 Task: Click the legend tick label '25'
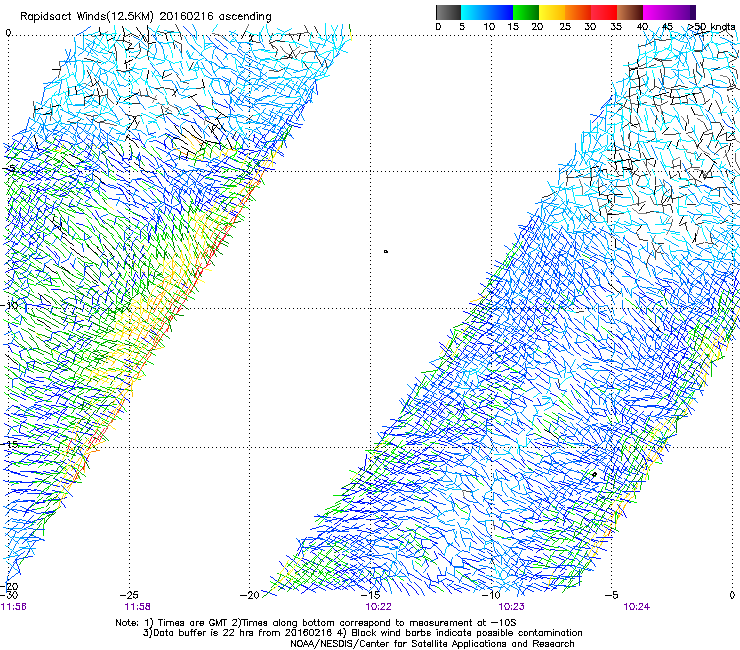click(x=565, y=27)
